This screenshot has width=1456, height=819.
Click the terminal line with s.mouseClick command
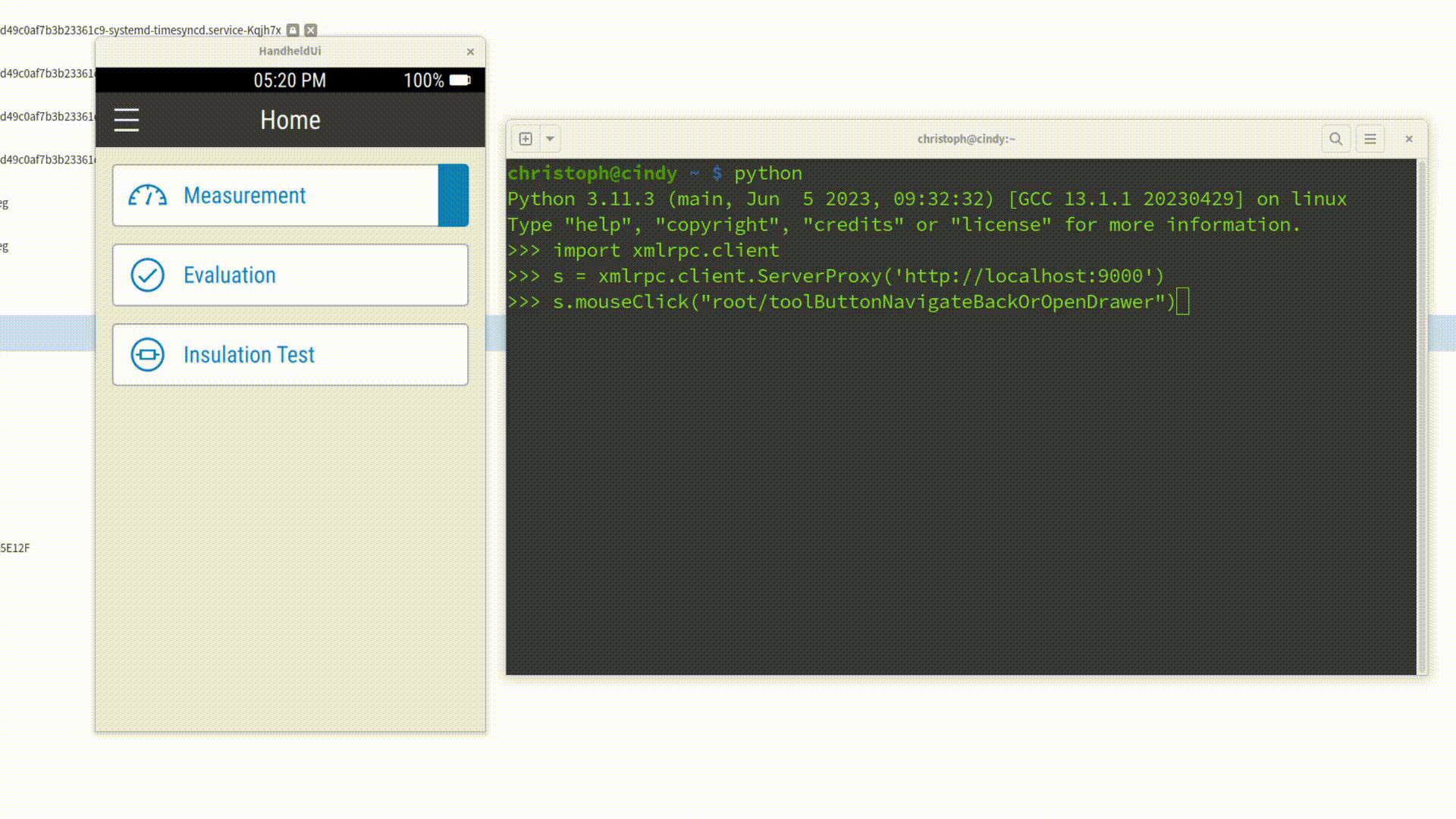click(x=863, y=302)
